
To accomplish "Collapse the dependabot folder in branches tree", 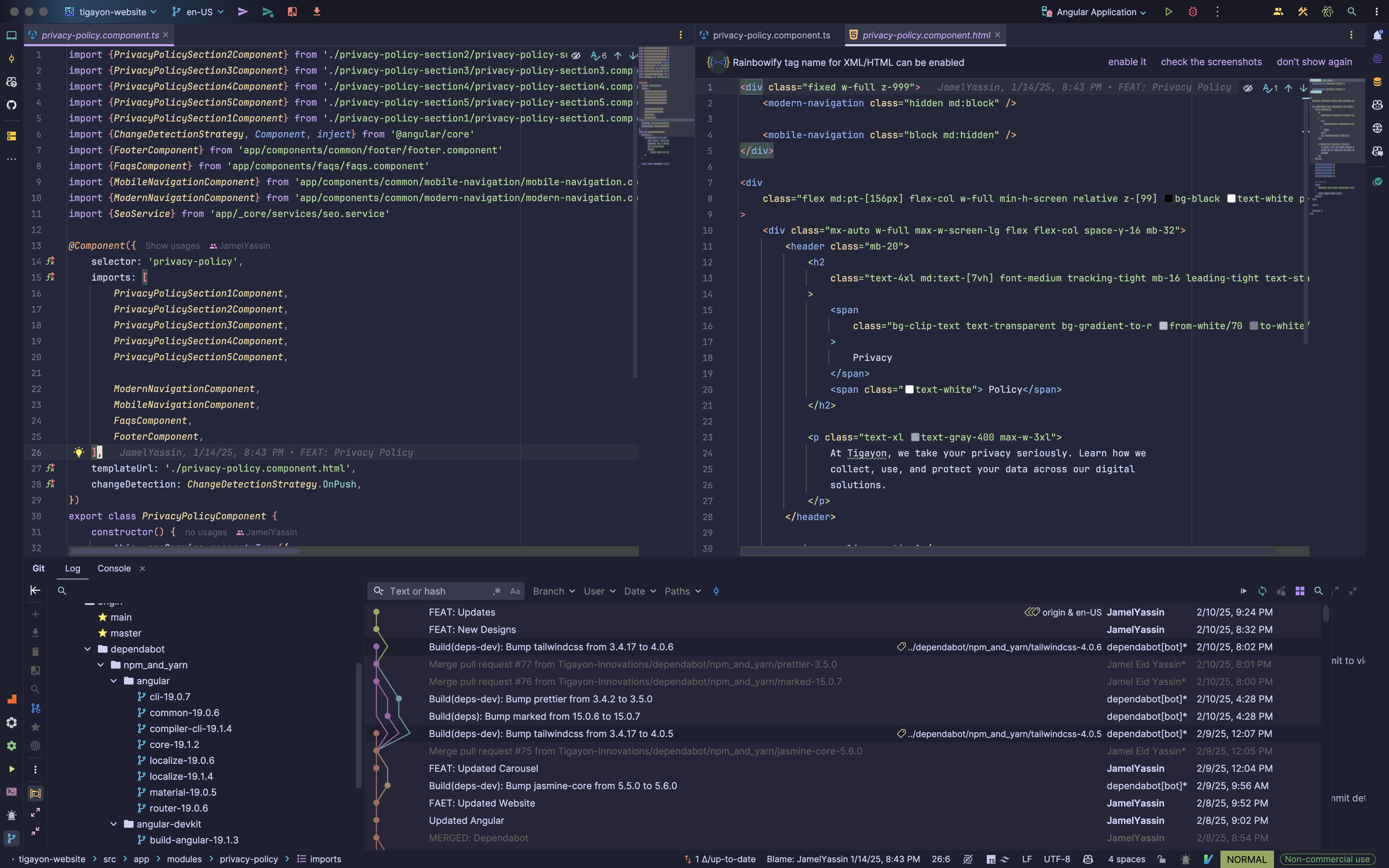I will pos(88,649).
